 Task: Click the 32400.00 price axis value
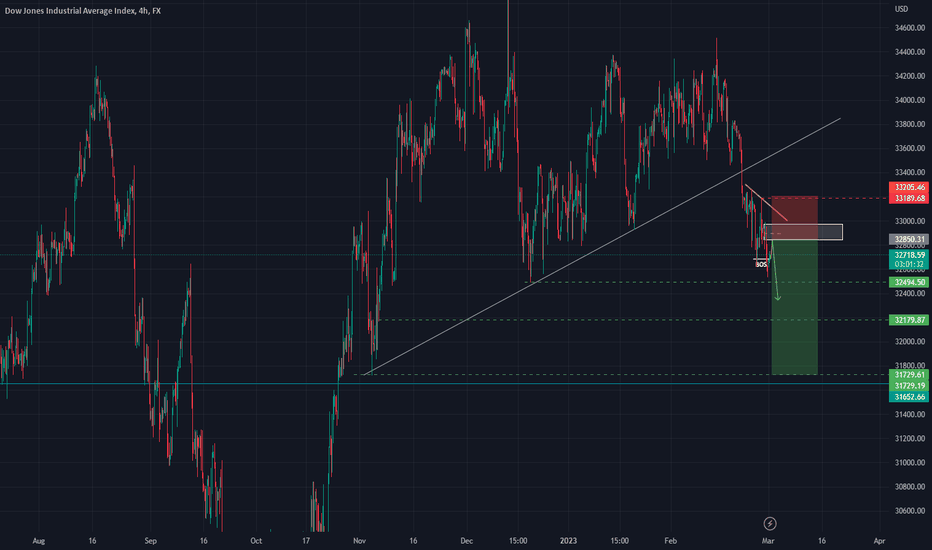[x=910, y=293]
